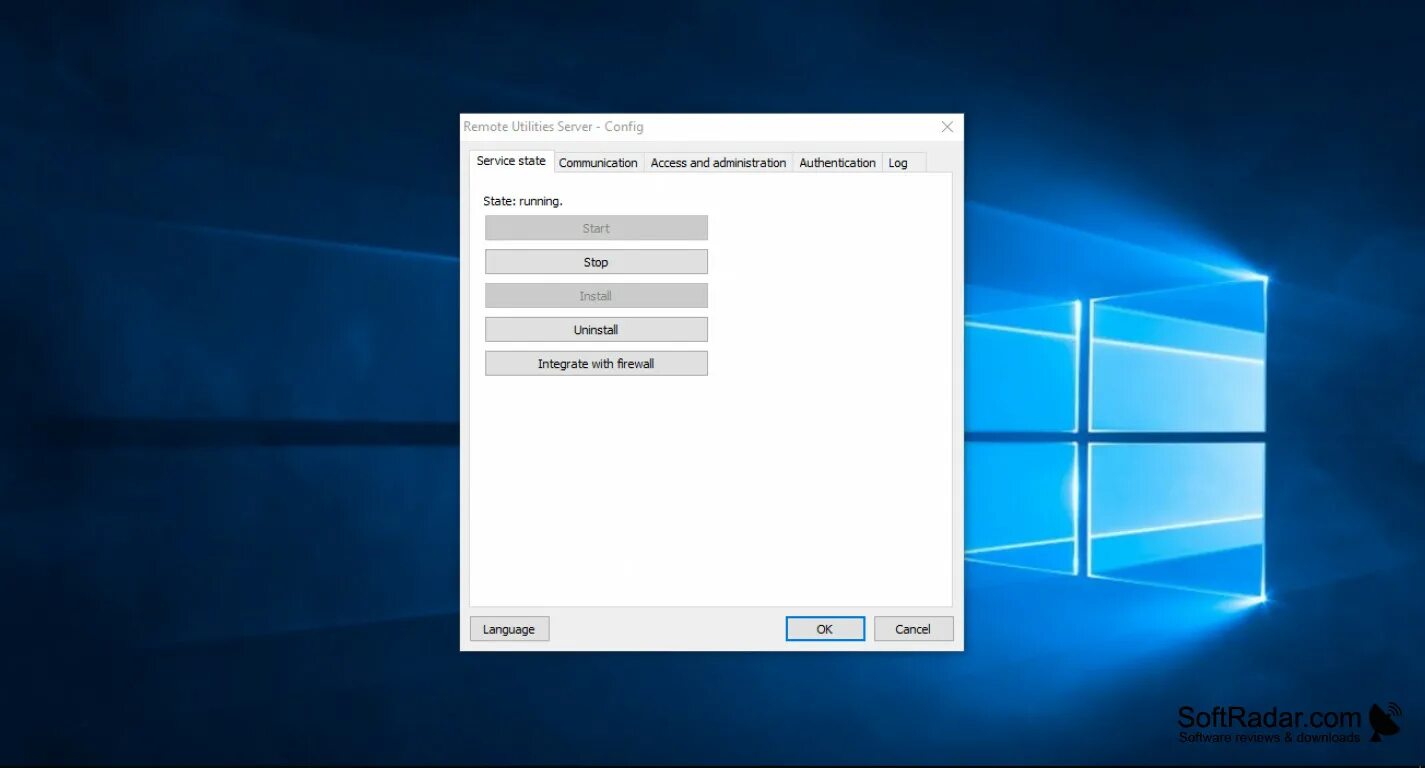The height and width of the screenshot is (768, 1425).
Task: Click the greyed-out Start button
Action: point(596,228)
